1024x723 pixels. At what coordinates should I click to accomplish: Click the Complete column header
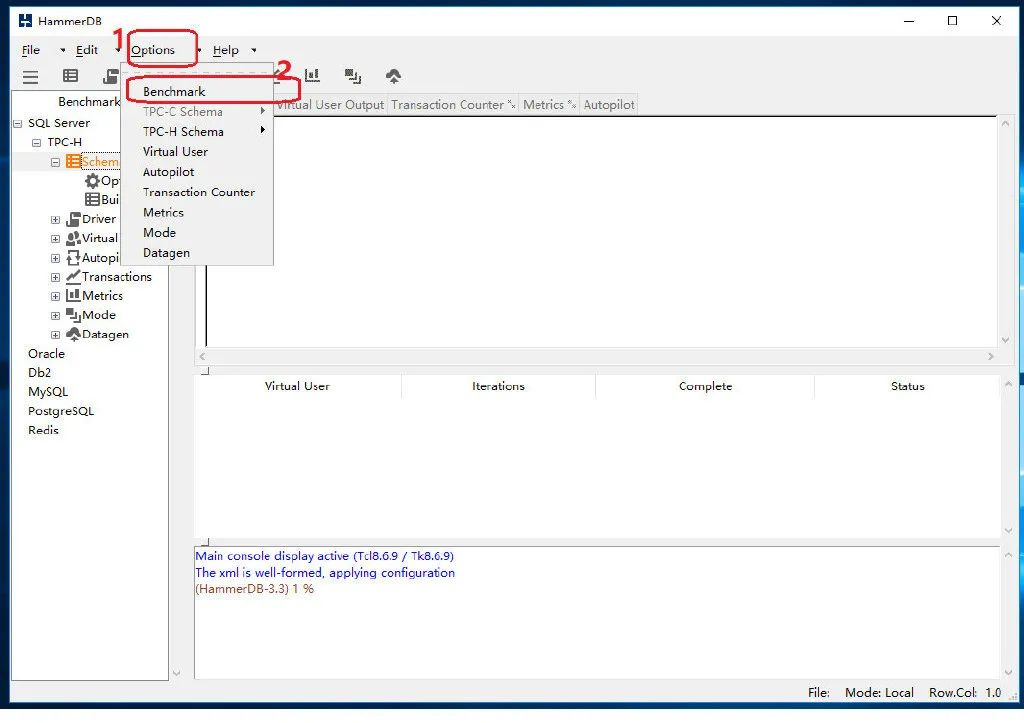pyautogui.click(x=705, y=387)
